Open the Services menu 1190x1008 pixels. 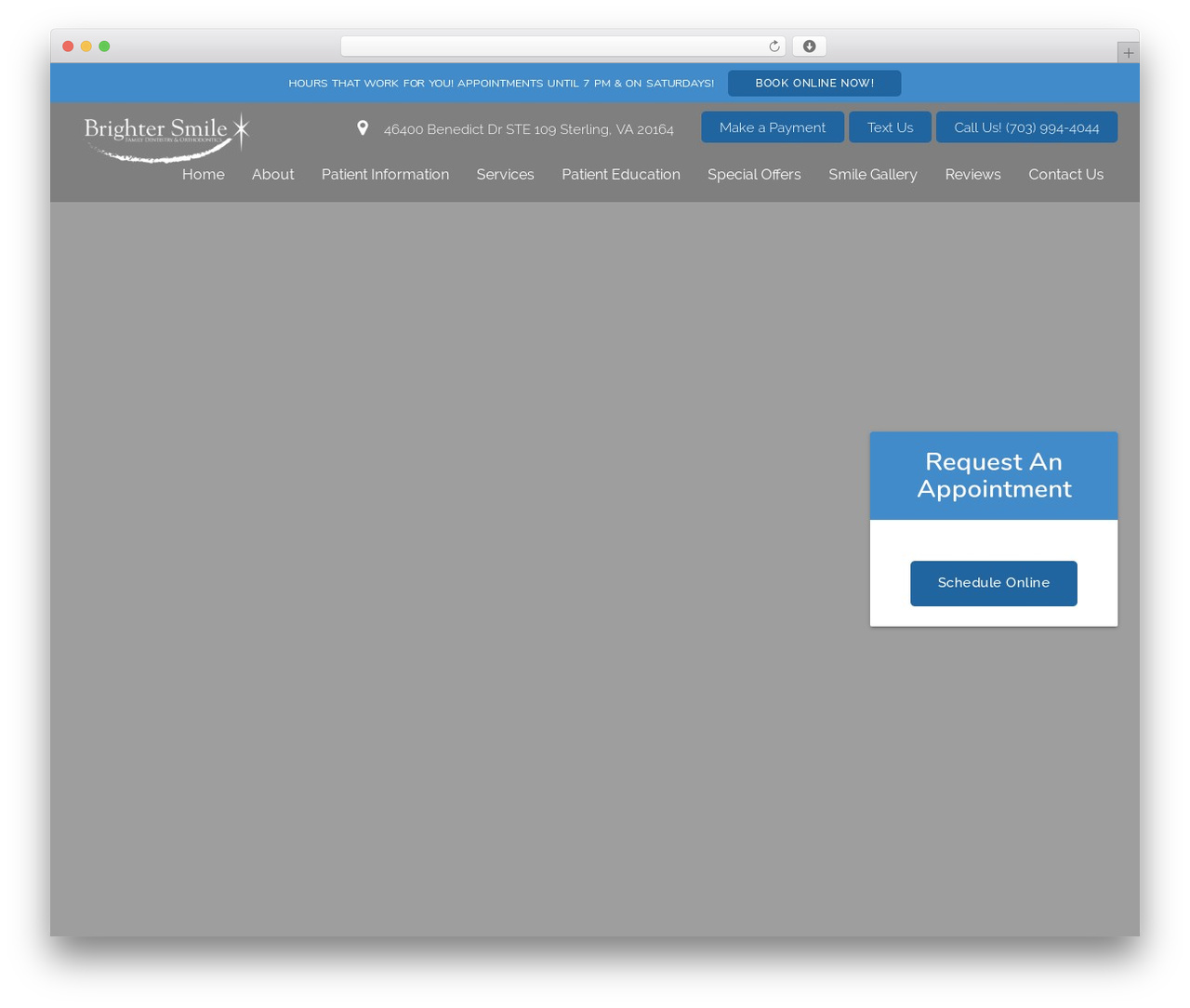pyautogui.click(x=505, y=174)
